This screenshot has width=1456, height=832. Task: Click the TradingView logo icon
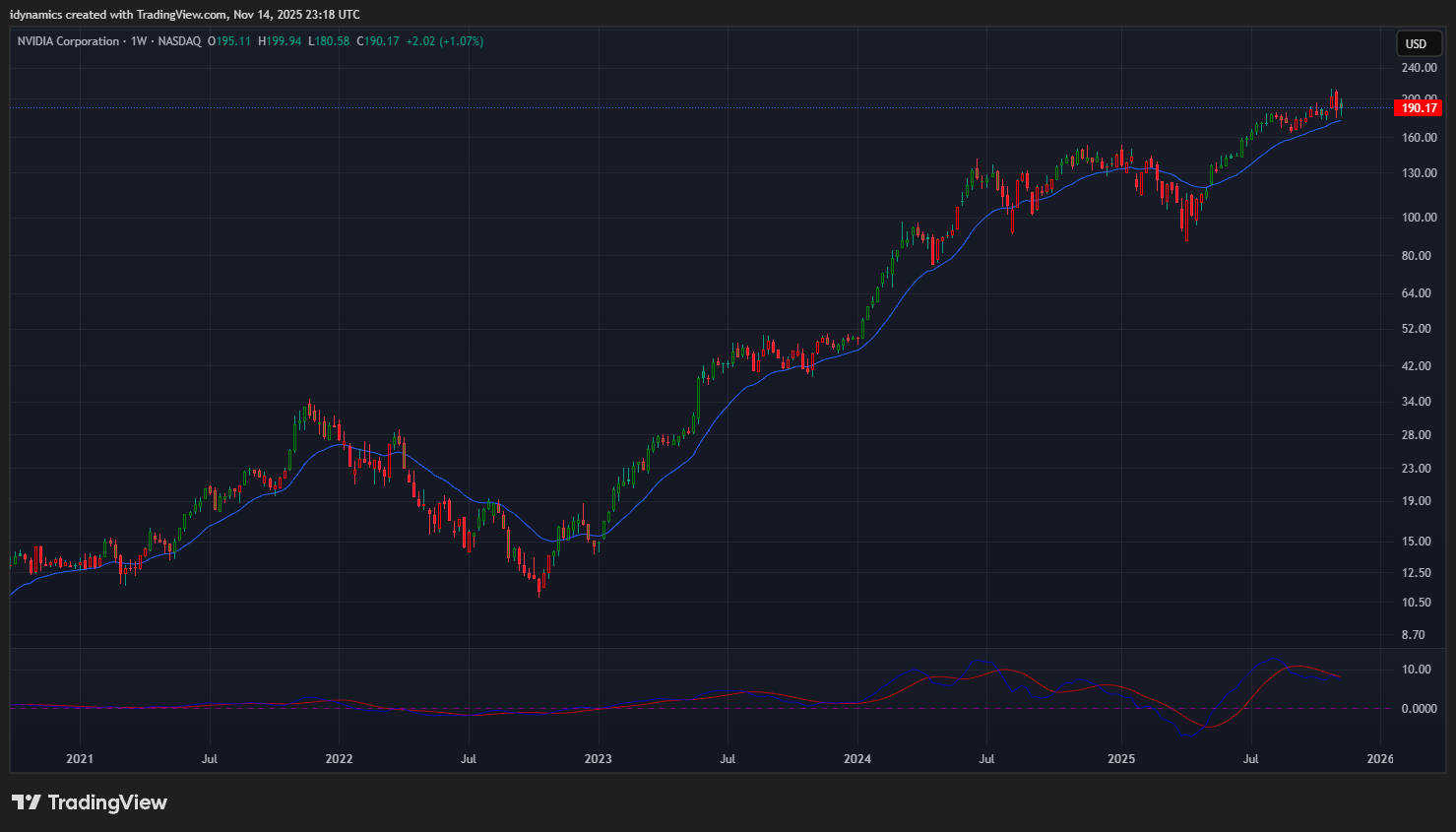pyautogui.click(x=27, y=802)
